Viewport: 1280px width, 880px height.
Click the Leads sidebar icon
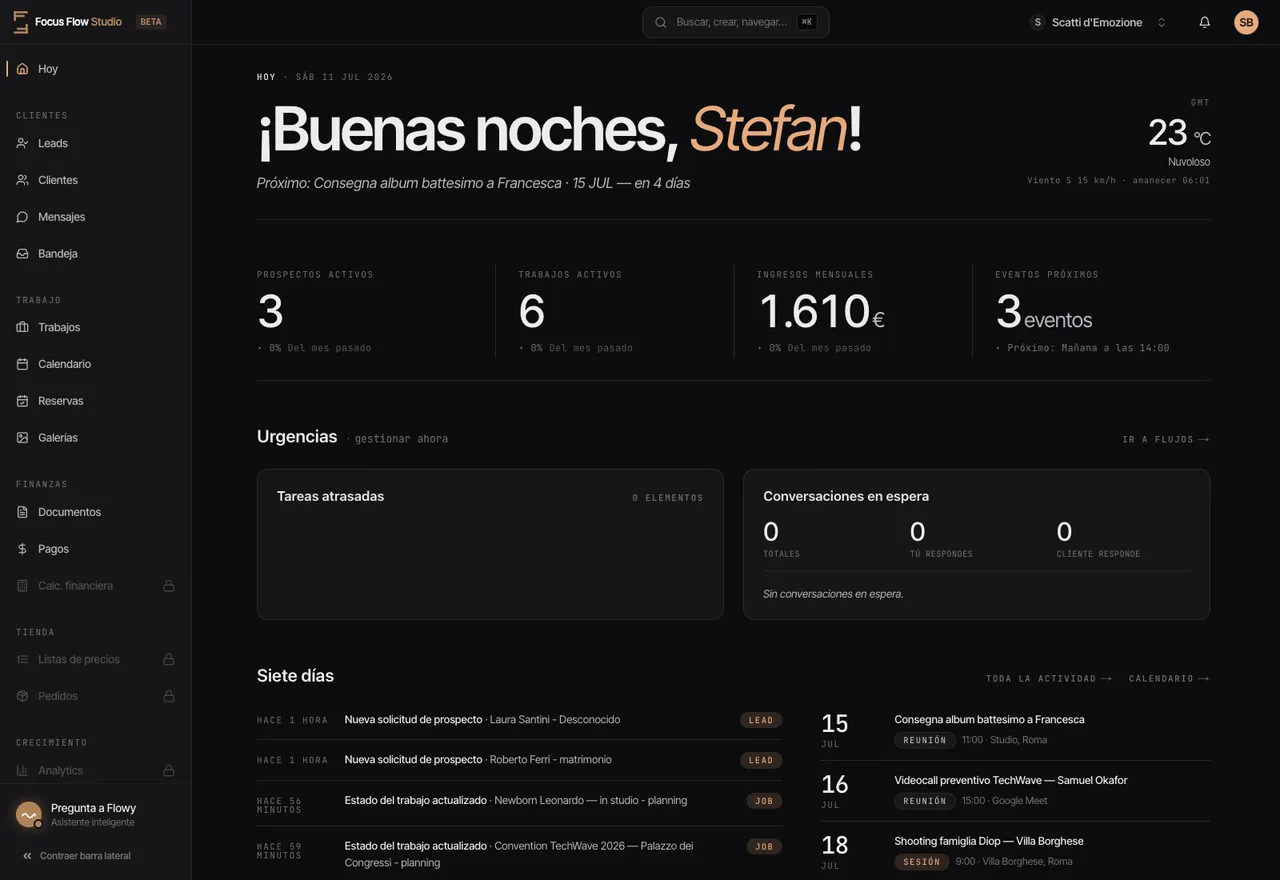click(x=22, y=143)
